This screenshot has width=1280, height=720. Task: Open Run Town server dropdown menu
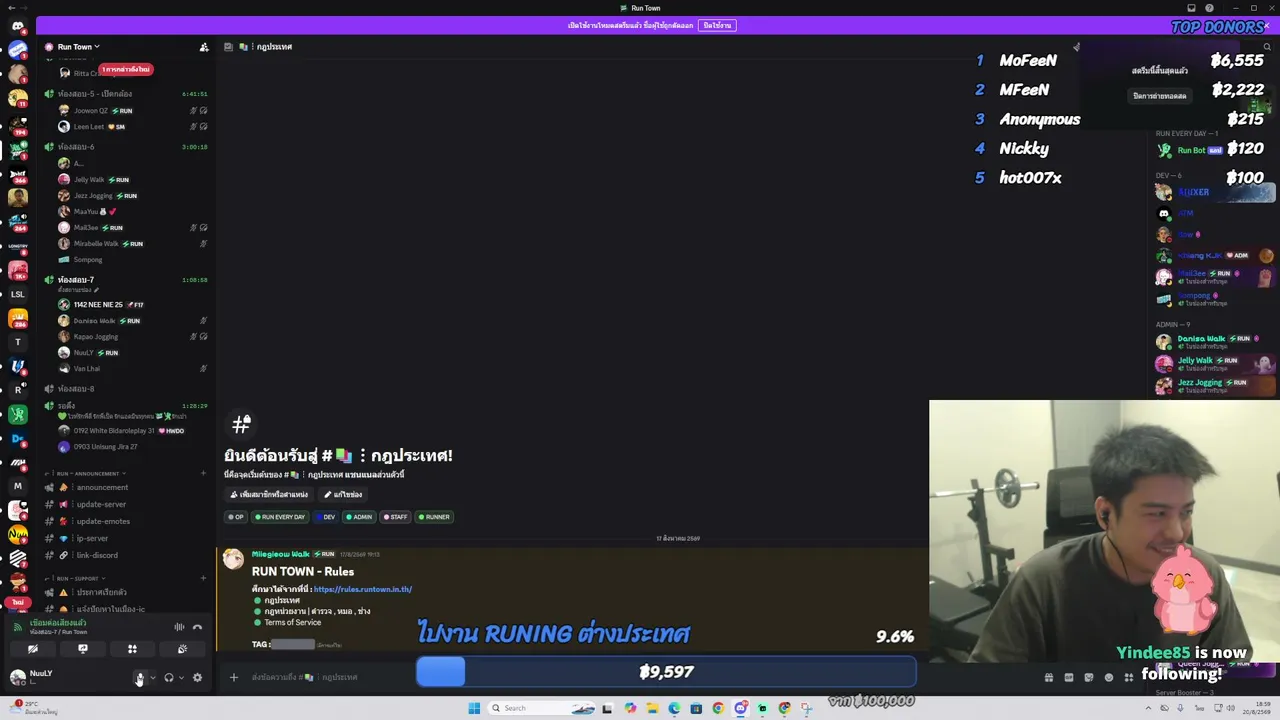click(x=78, y=47)
